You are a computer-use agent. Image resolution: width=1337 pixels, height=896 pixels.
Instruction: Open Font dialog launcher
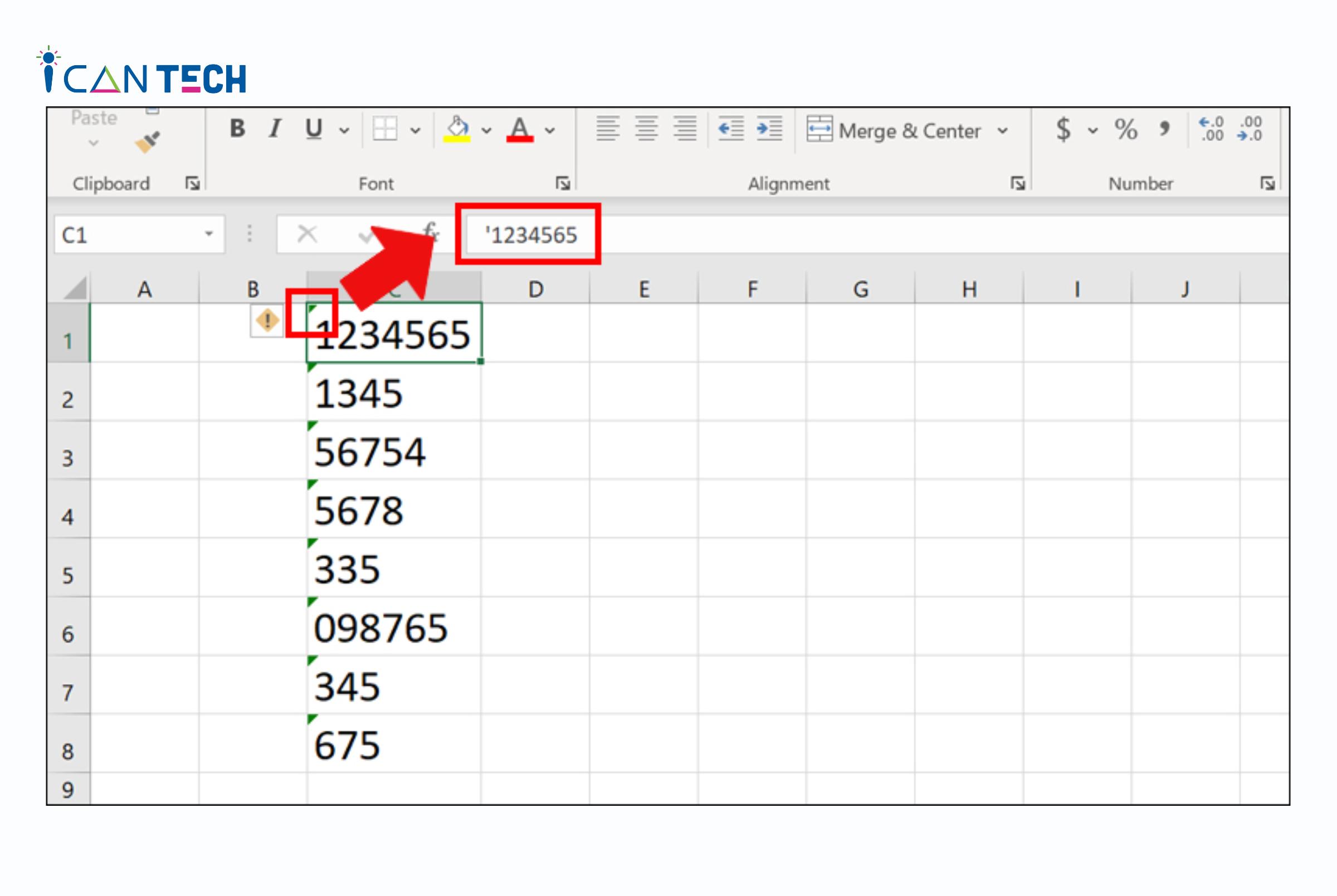click(x=563, y=183)
